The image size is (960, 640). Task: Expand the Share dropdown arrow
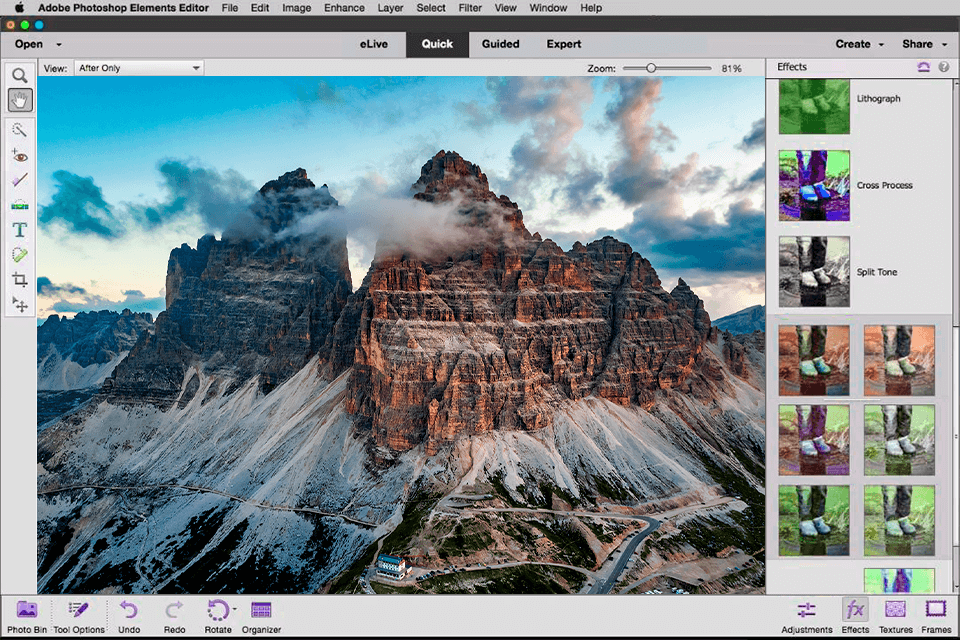click(944, 45)
